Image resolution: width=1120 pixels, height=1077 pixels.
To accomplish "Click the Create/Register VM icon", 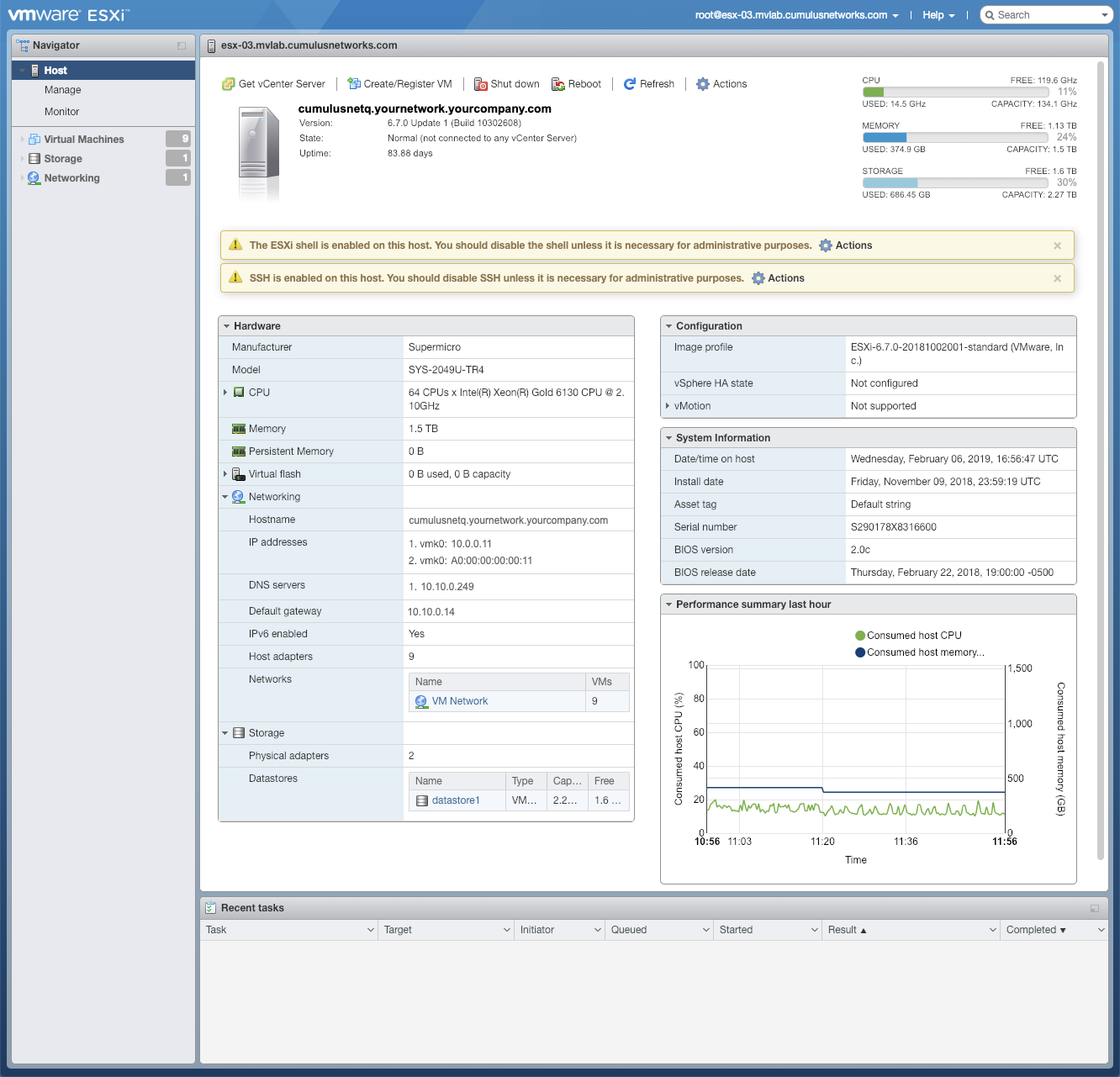I will [x=354, y=84].
